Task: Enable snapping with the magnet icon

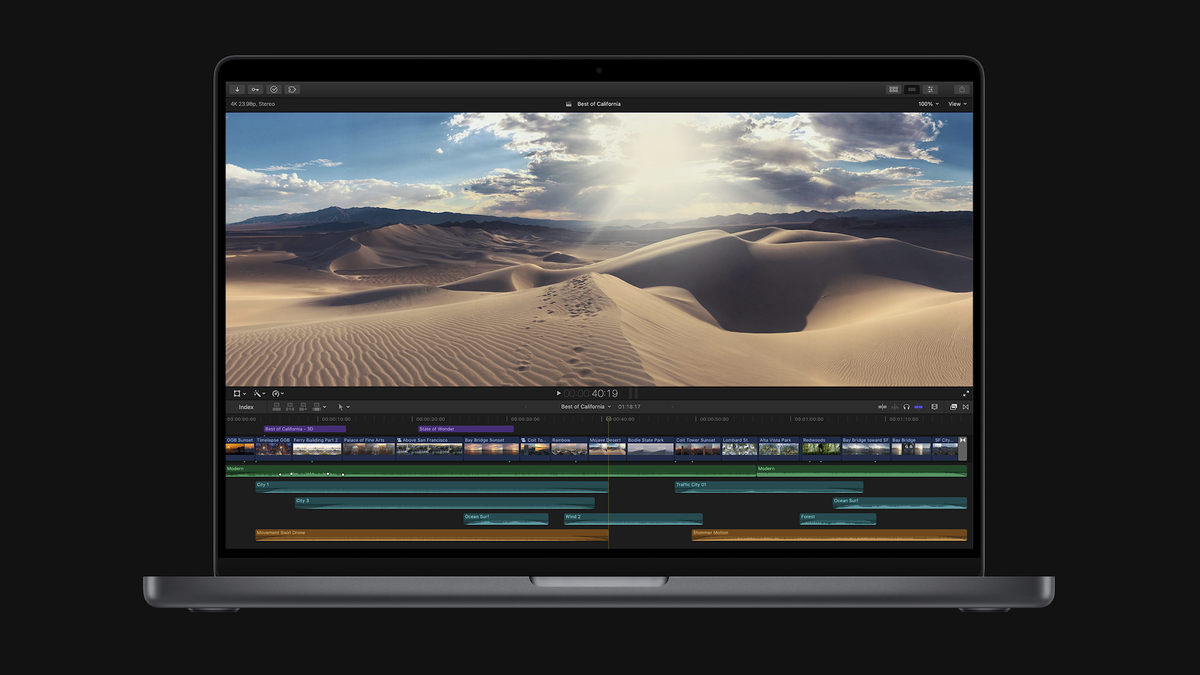Action: (919, 407)
